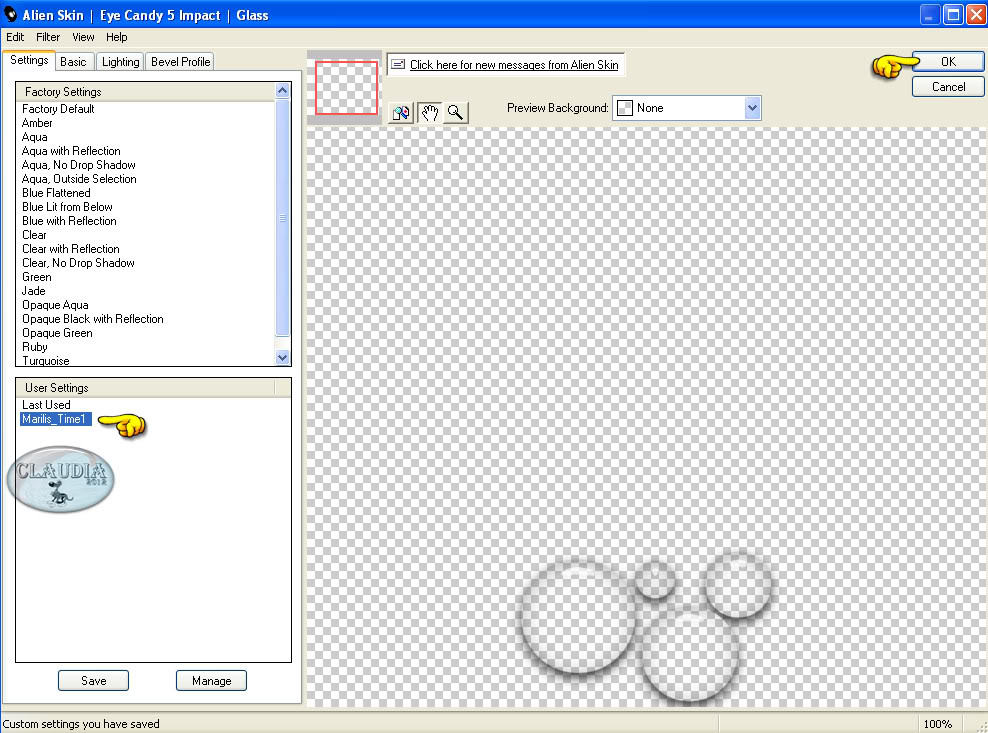988x733 pixels.
Task: Select the Blue with Reflection preset
Action: (x=69, y=221)
